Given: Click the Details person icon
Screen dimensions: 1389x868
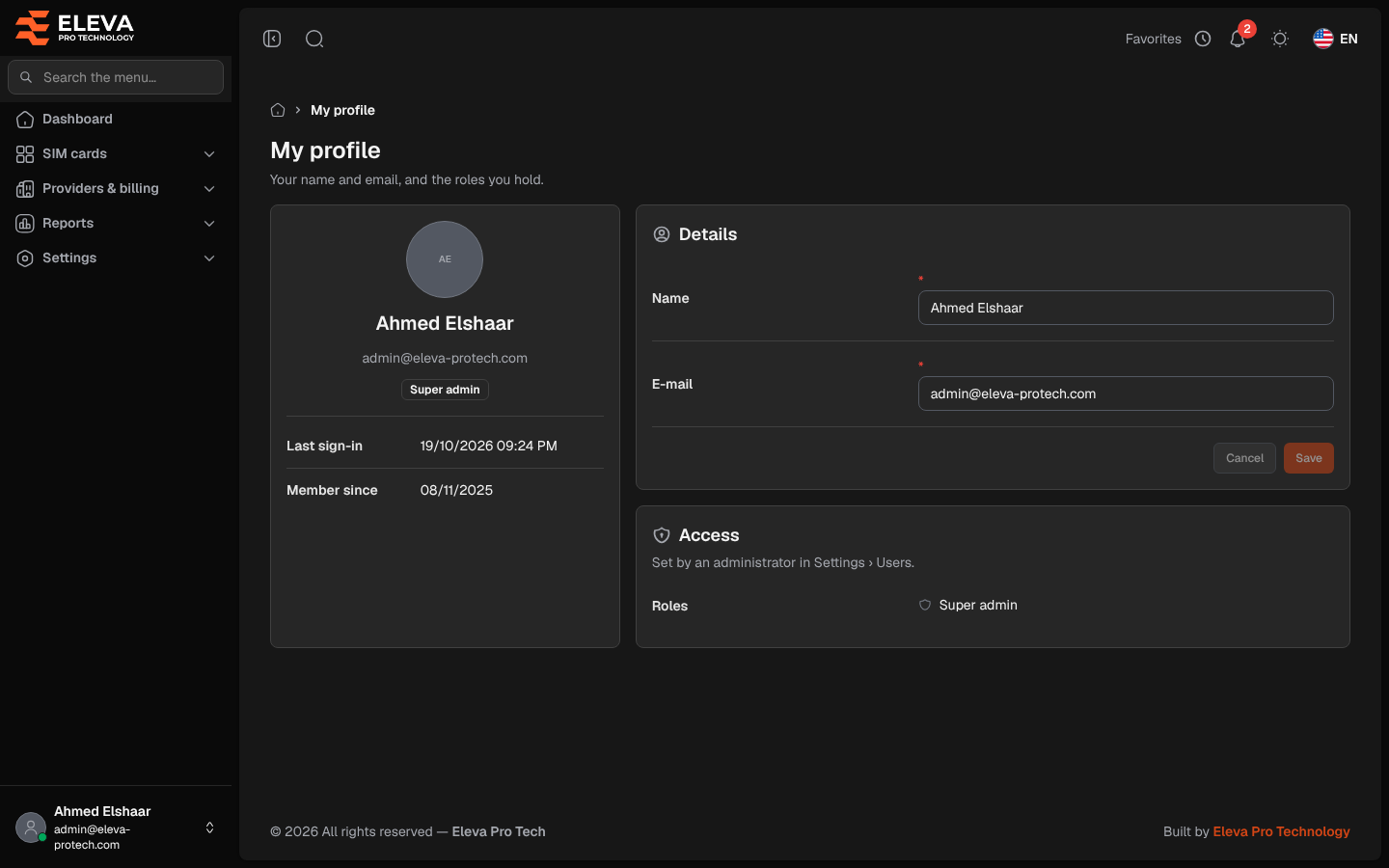Looking at the screenshot, I should (662, 234).
